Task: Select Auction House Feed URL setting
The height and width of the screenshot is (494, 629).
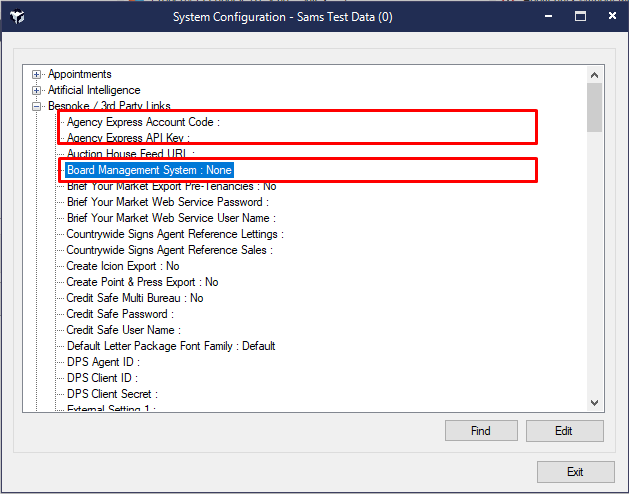Action: coord(131,154)
